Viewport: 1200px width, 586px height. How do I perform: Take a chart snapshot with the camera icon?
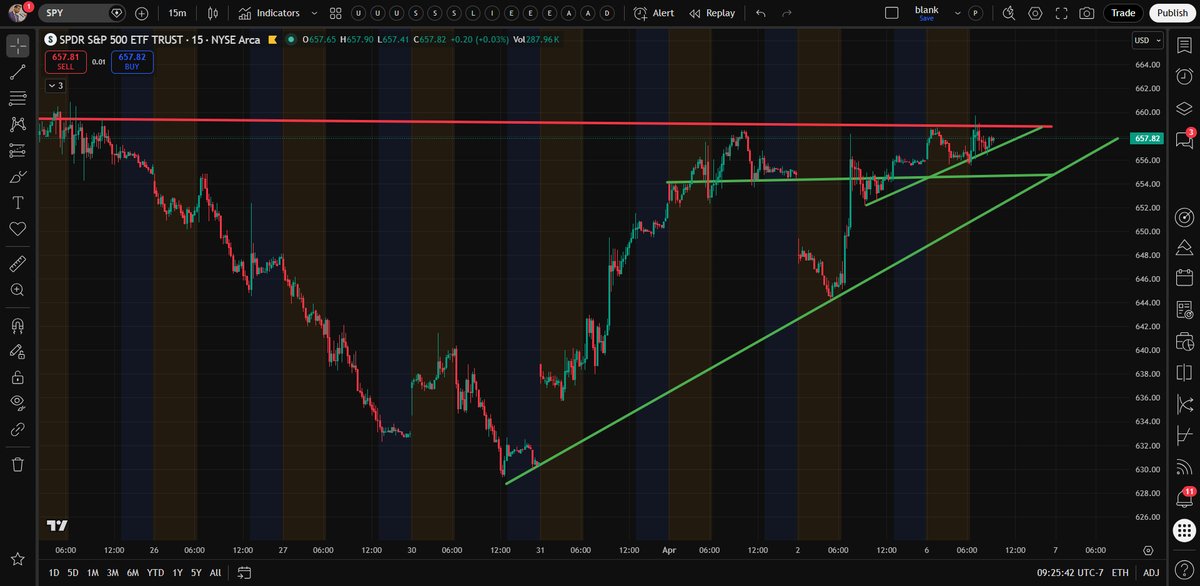[1086, 13]
